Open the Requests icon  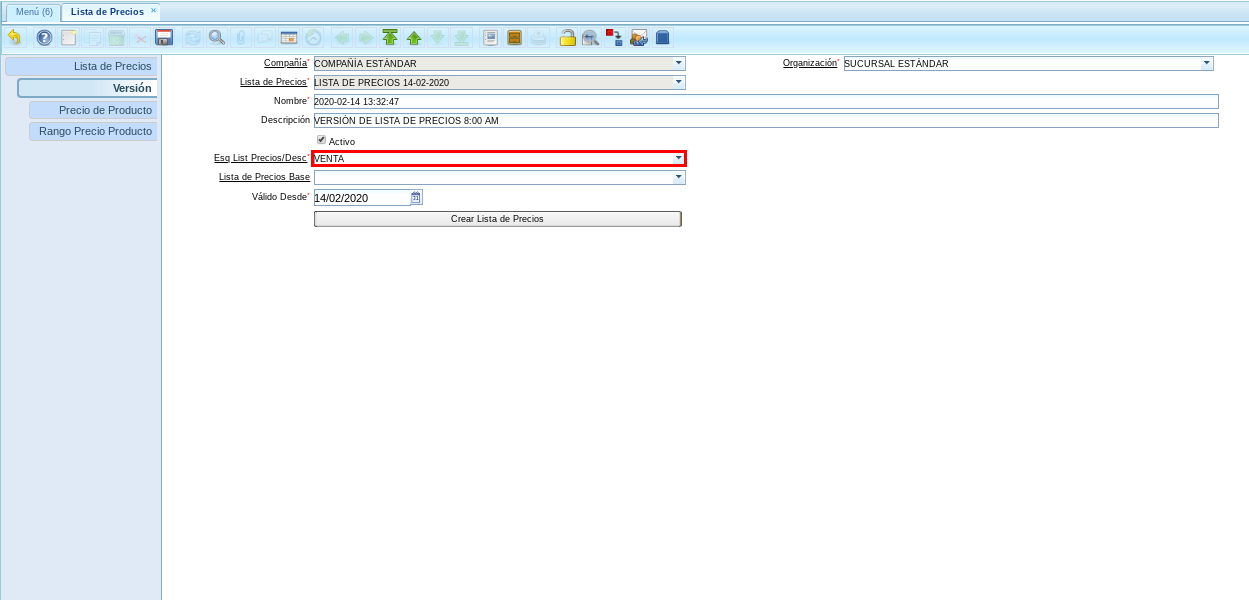click(639, 38)
